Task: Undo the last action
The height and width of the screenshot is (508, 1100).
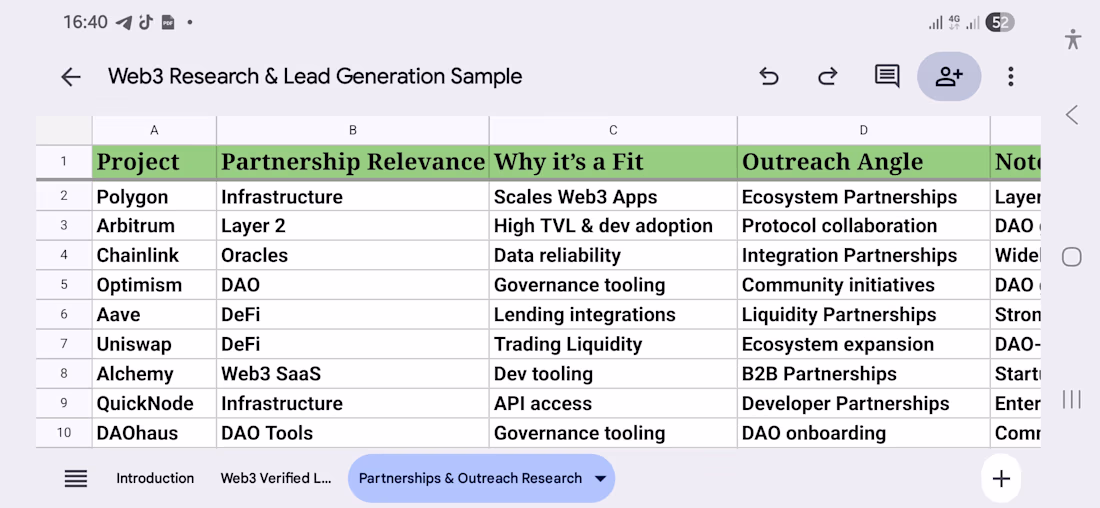Action: [769, 77]
